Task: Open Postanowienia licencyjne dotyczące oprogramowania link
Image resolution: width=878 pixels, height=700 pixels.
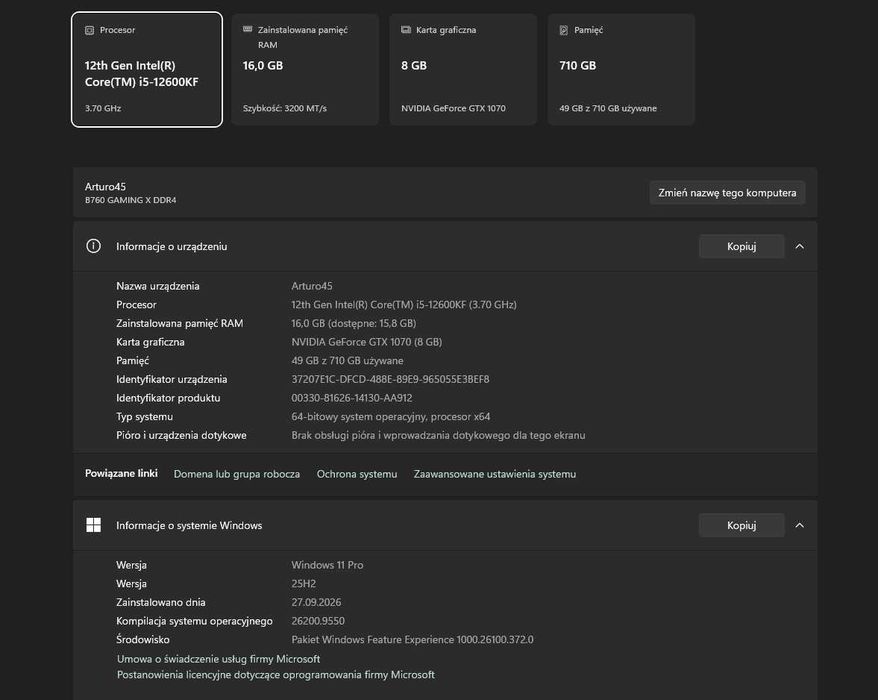Action: coord(275,675)
